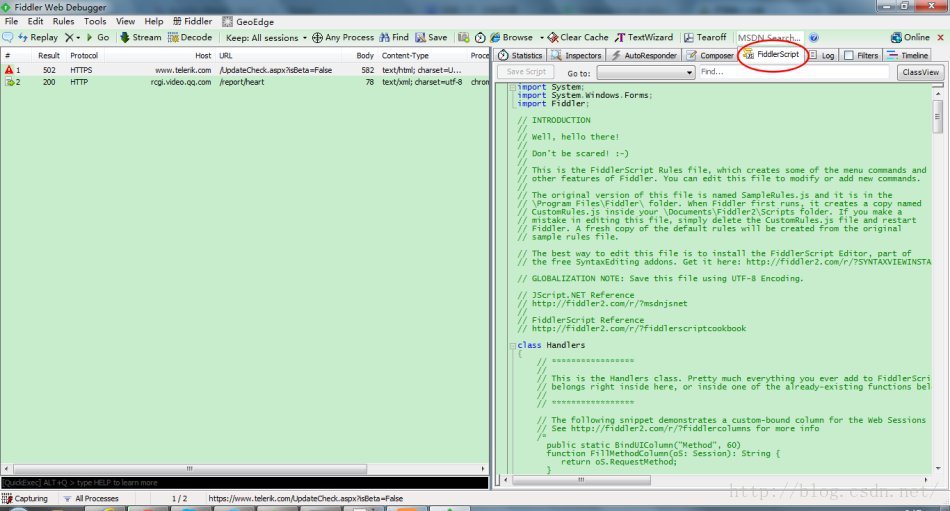Click the comment speech bubble icon
The image size is (950, 511).
point(8,38)
